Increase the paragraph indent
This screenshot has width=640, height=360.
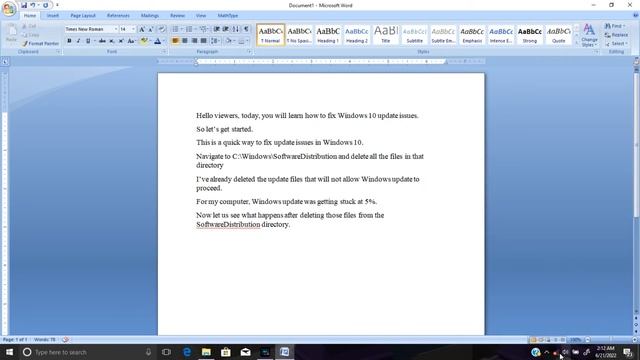tap(226, 29)
